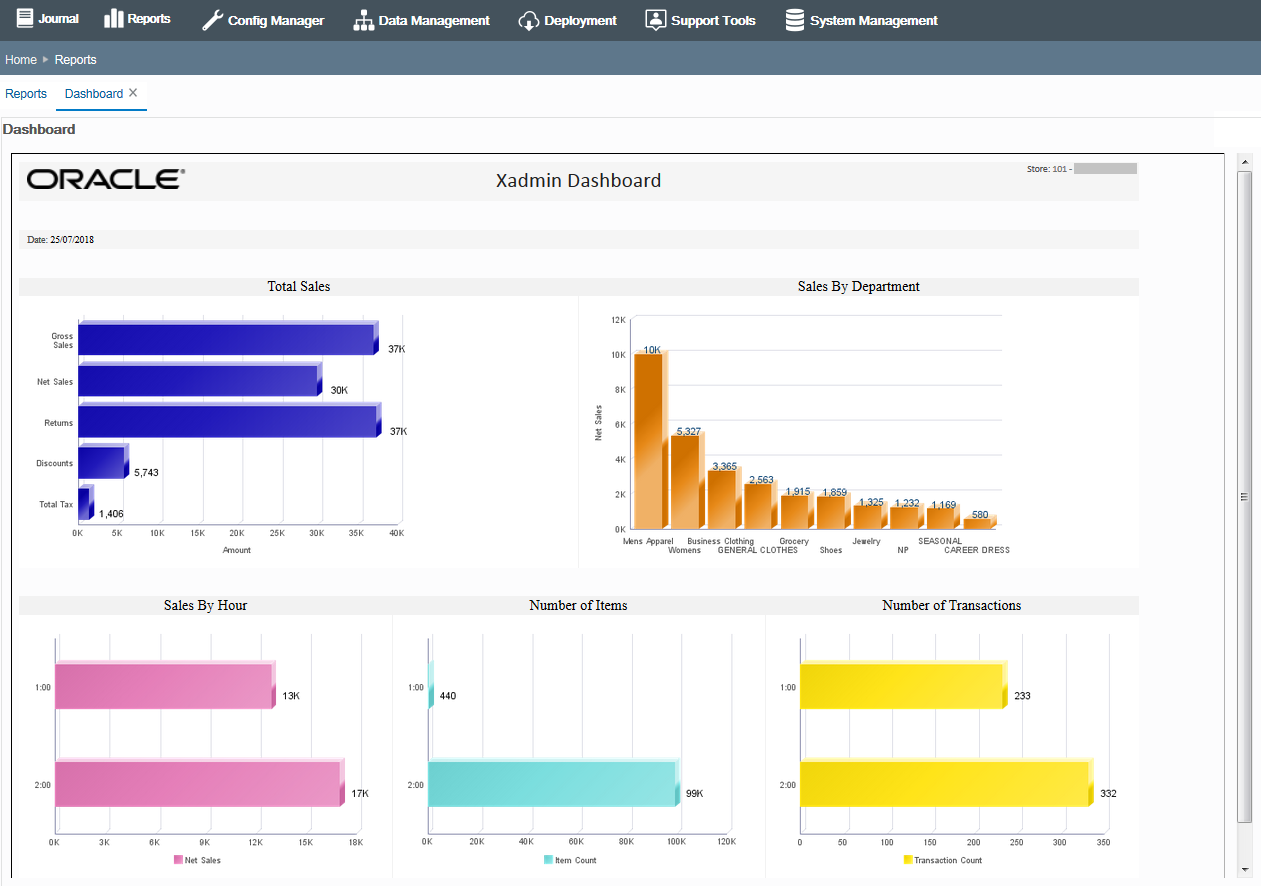Close the Dashboard tab
This screenshot has width=1261, height=886.
134,91
